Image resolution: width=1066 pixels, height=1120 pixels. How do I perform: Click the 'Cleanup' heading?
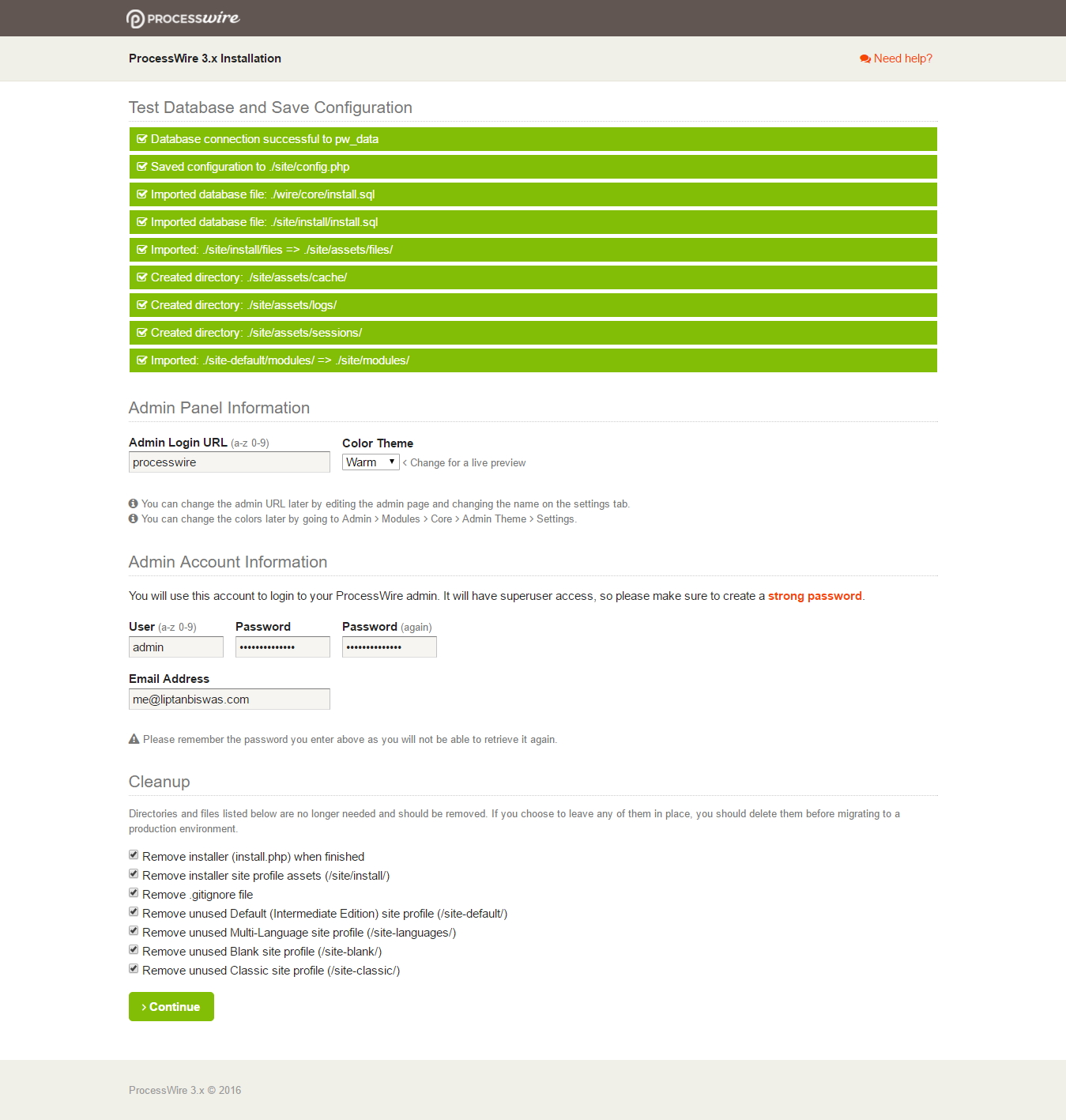pyautogui.click(x=159, y=782)
